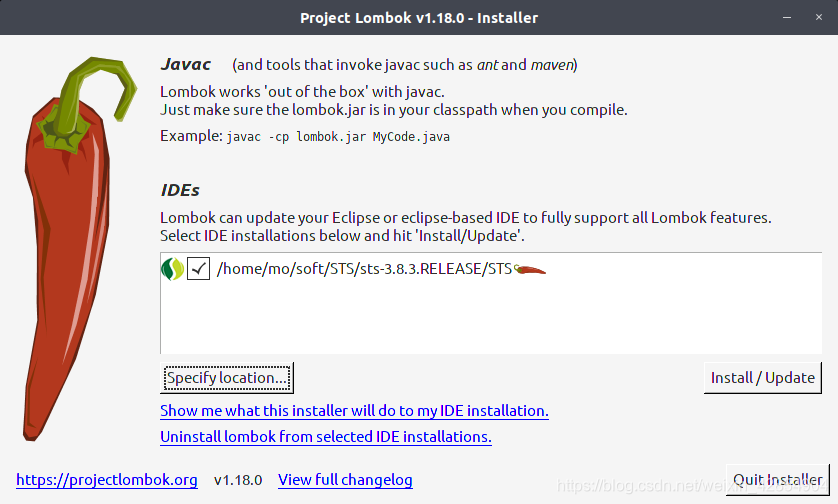The height and width of the screenshot is (504, 838).
Task: Open 'Show me what this installer will do' link
Action: coord(354,410)
